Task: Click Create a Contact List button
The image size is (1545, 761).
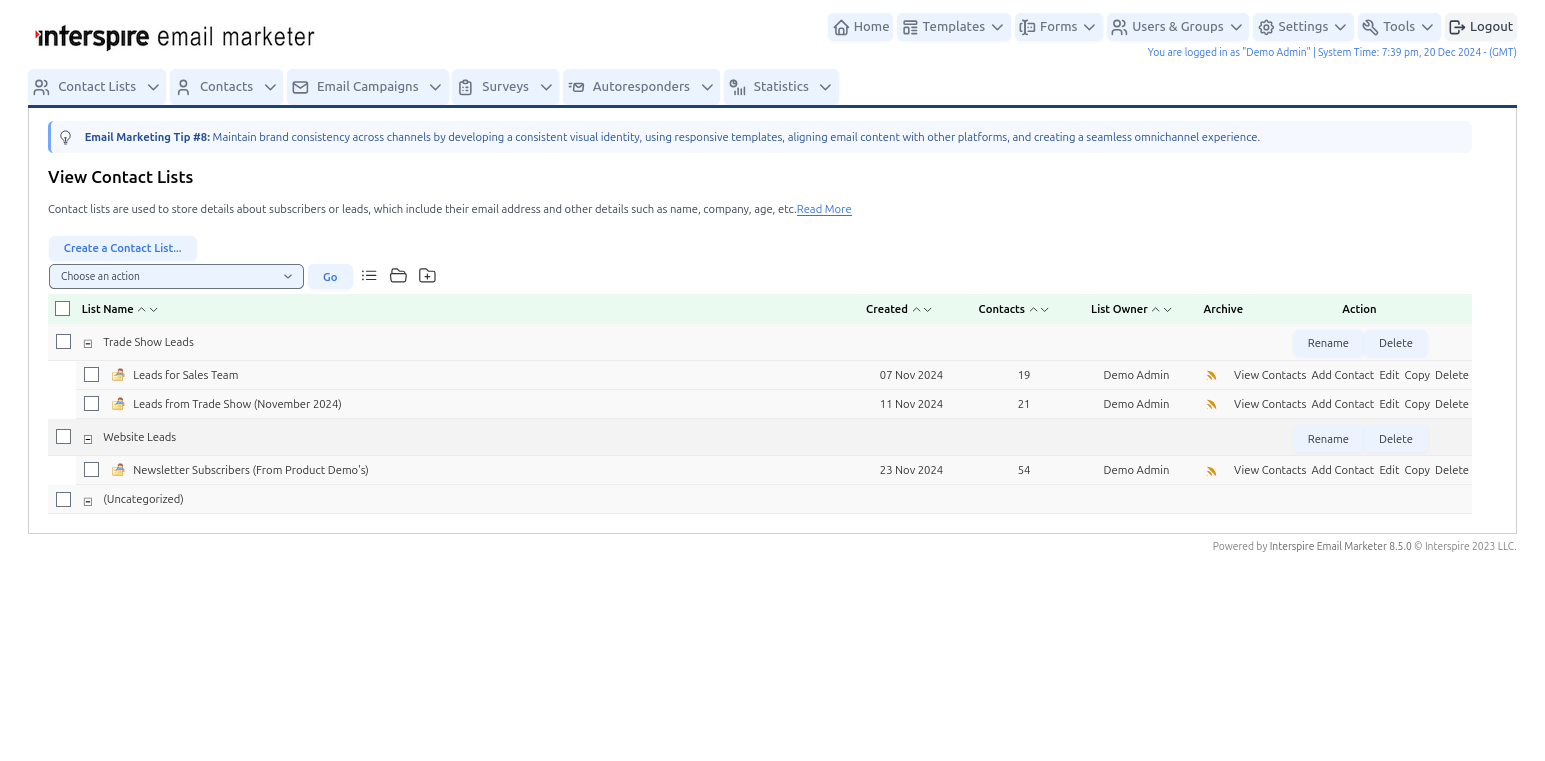Action: (x=123, y=248)
